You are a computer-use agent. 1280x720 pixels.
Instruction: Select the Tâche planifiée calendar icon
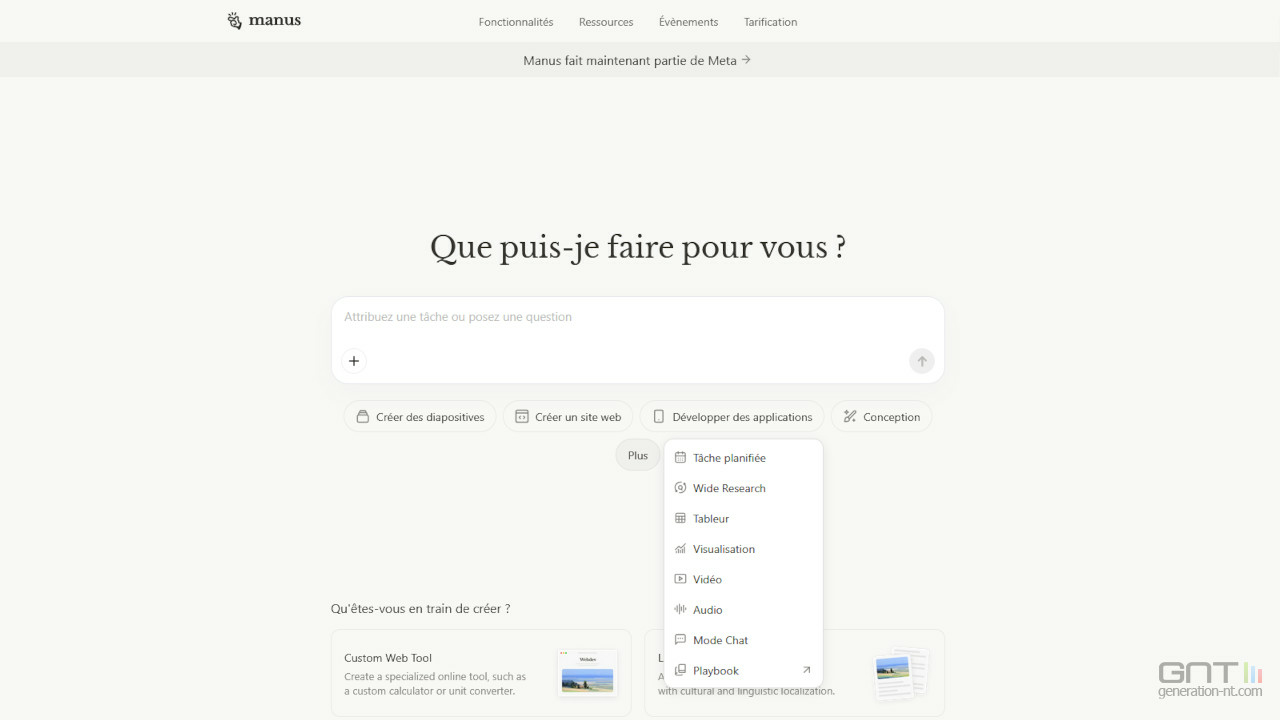click(x=680, y=458)
